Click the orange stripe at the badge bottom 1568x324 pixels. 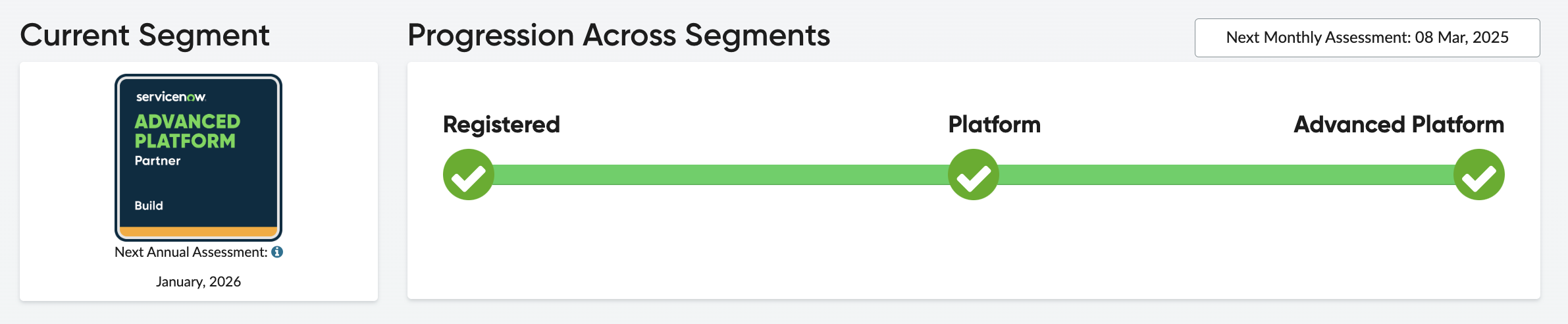pyautogui.click(x=198, y=232)
